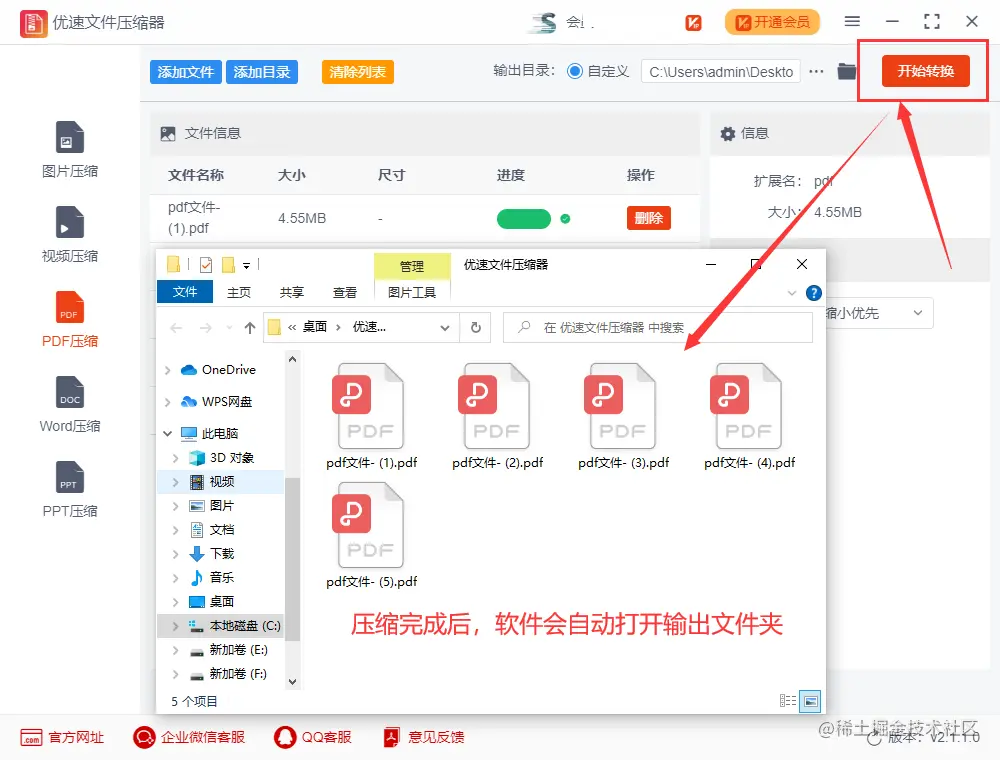Select 下载 in the navigation tree
The image size is (1000, 760).
[221, 553]
